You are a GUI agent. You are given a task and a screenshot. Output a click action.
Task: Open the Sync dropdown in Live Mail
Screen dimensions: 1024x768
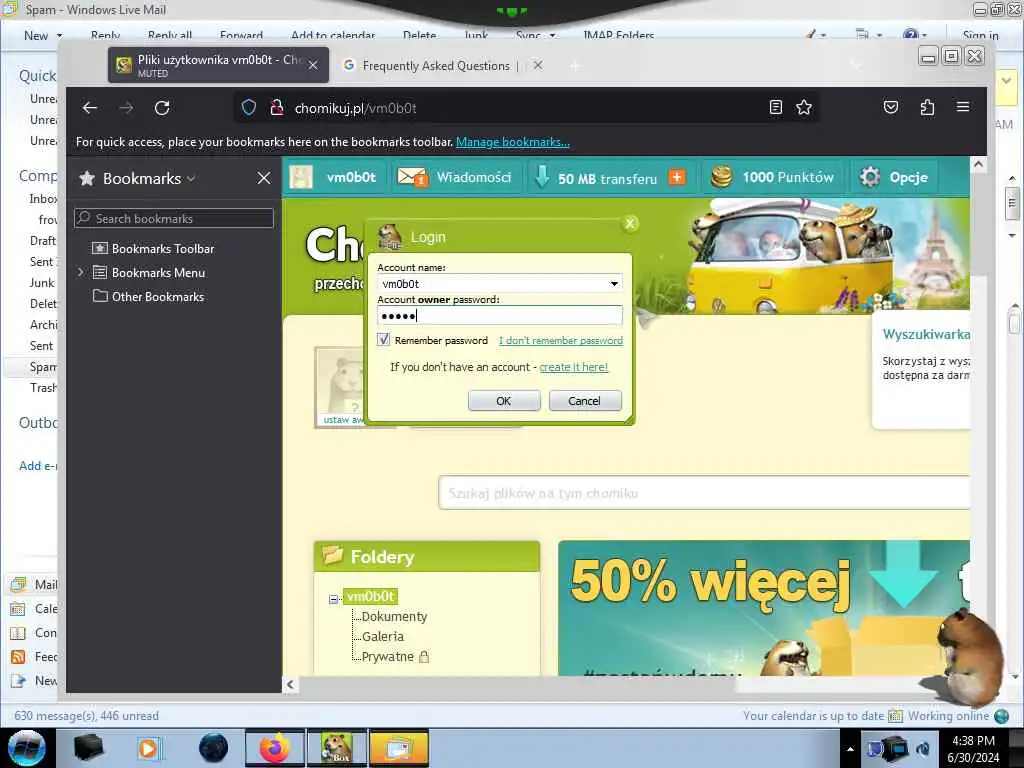(x=552, y=35)
